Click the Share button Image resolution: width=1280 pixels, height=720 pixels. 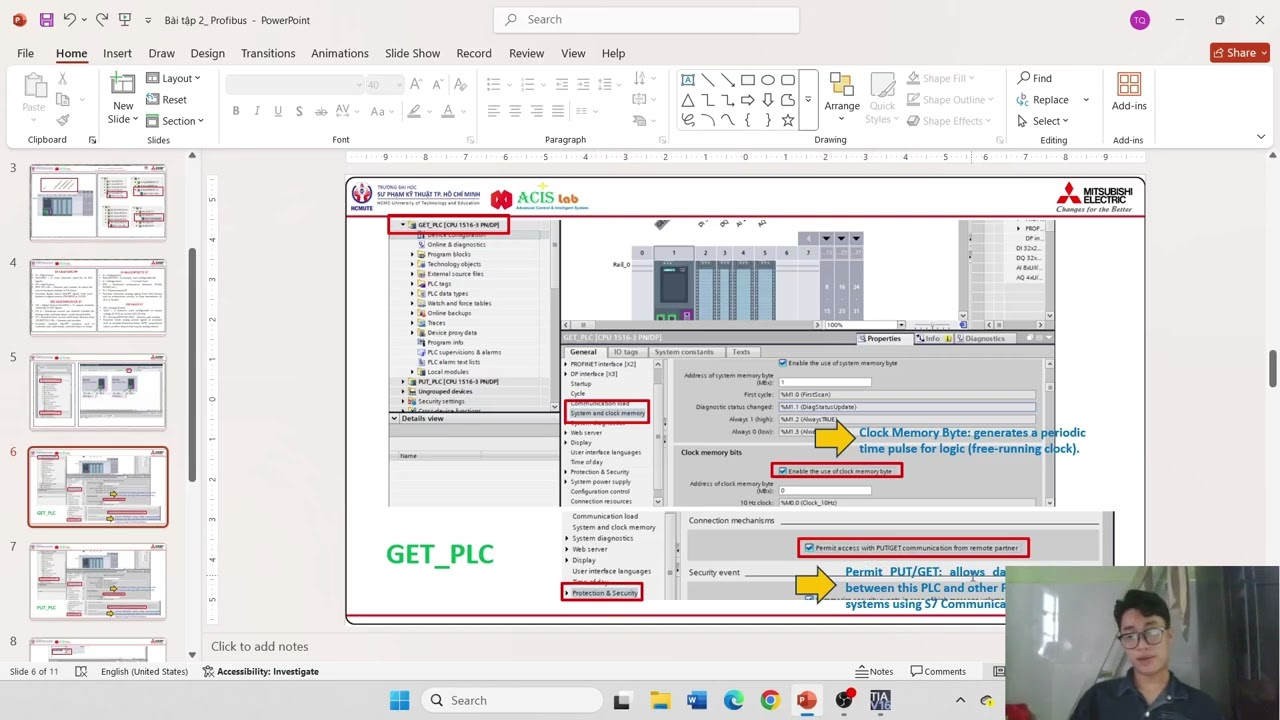click(x=1239, y=53)
